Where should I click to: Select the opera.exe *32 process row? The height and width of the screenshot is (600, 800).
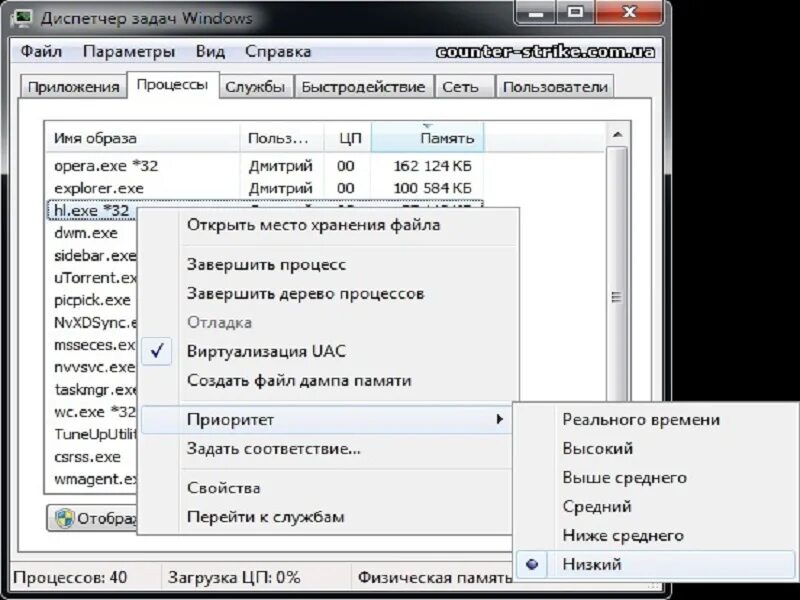coord(264,166)
